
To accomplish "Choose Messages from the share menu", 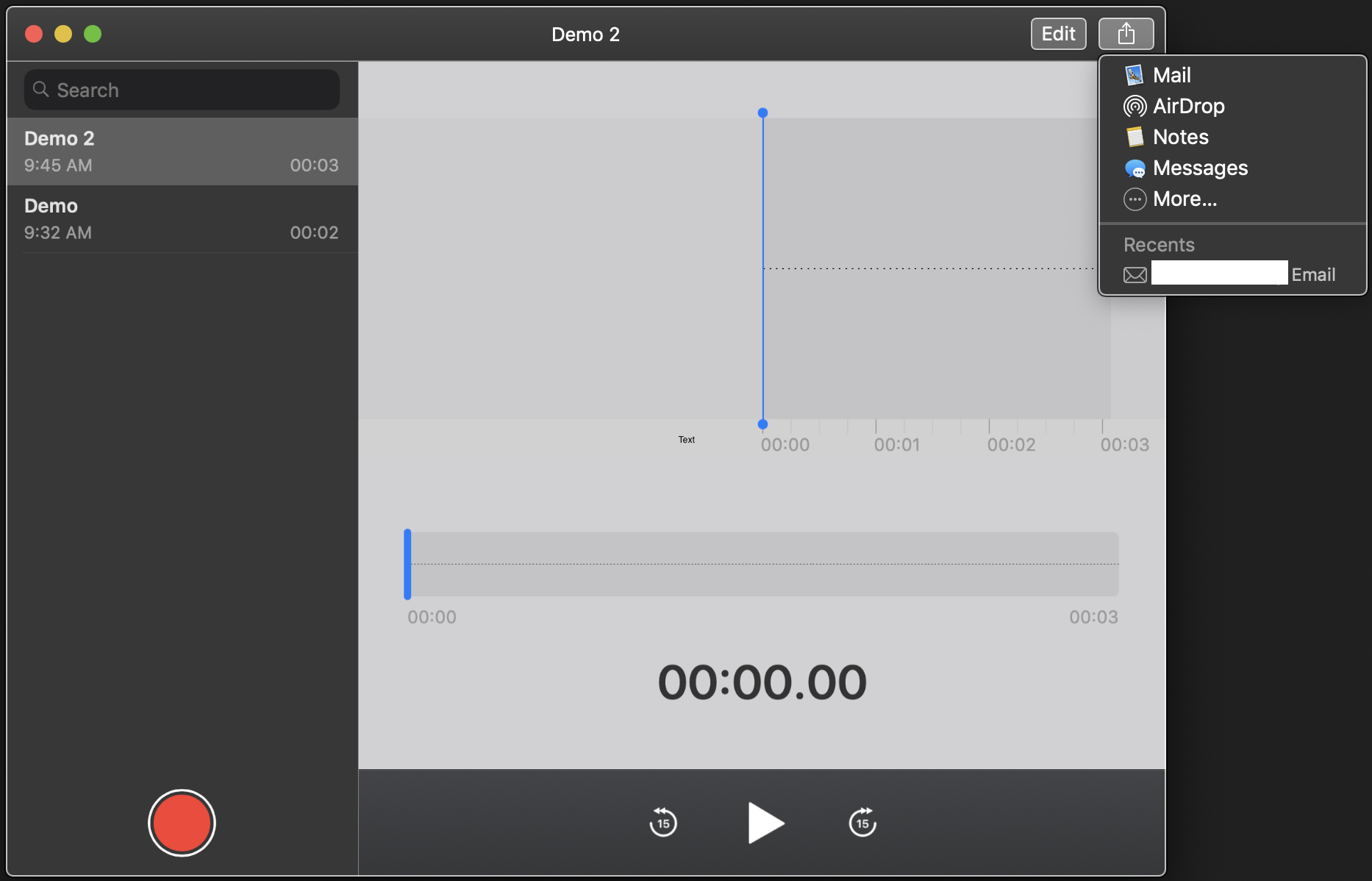I will [x=1232, y=168].
